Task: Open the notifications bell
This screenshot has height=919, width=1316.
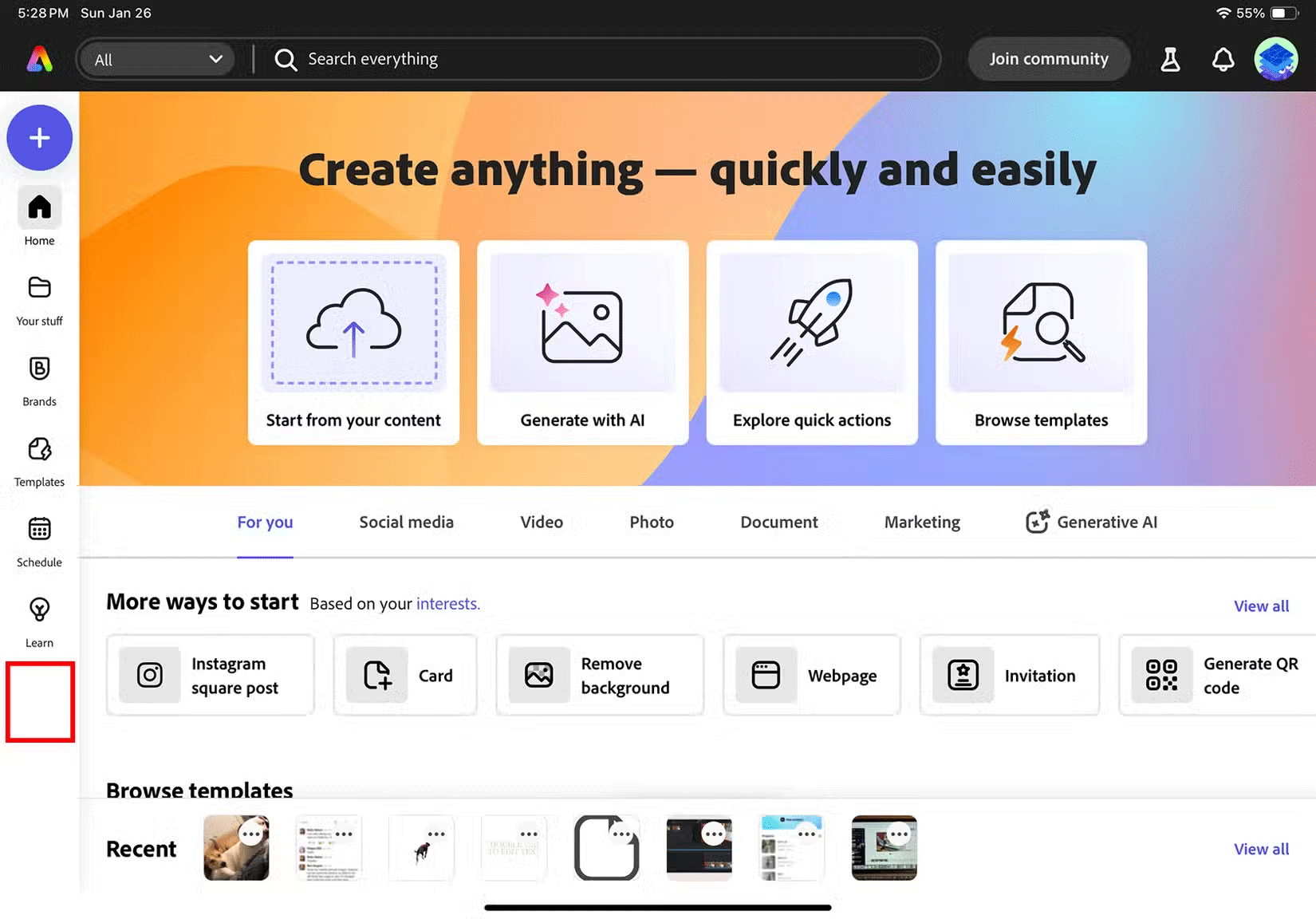Action: [x=1223, y=59]
